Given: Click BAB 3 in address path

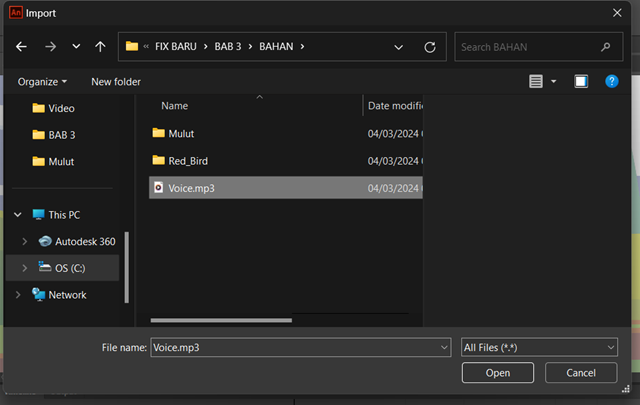Looking at the screenshot, I should 228,47.
